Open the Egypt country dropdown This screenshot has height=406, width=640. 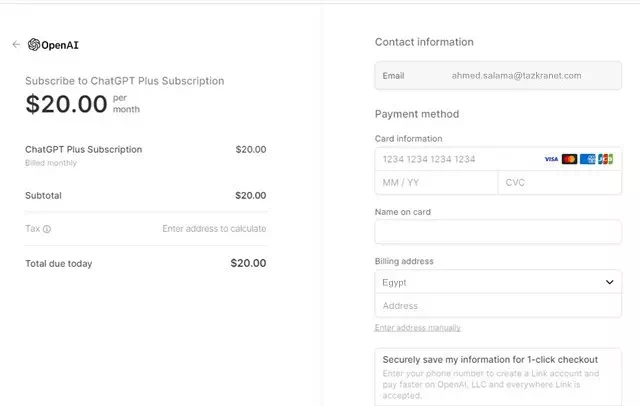(x=498, y=282)
